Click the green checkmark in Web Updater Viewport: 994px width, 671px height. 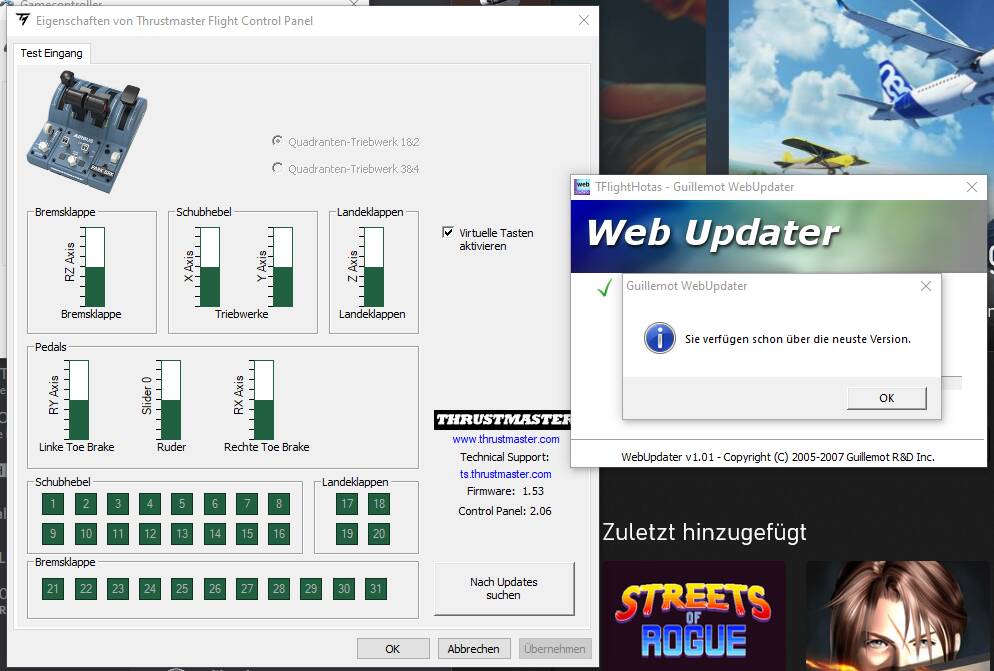point(603,289)
